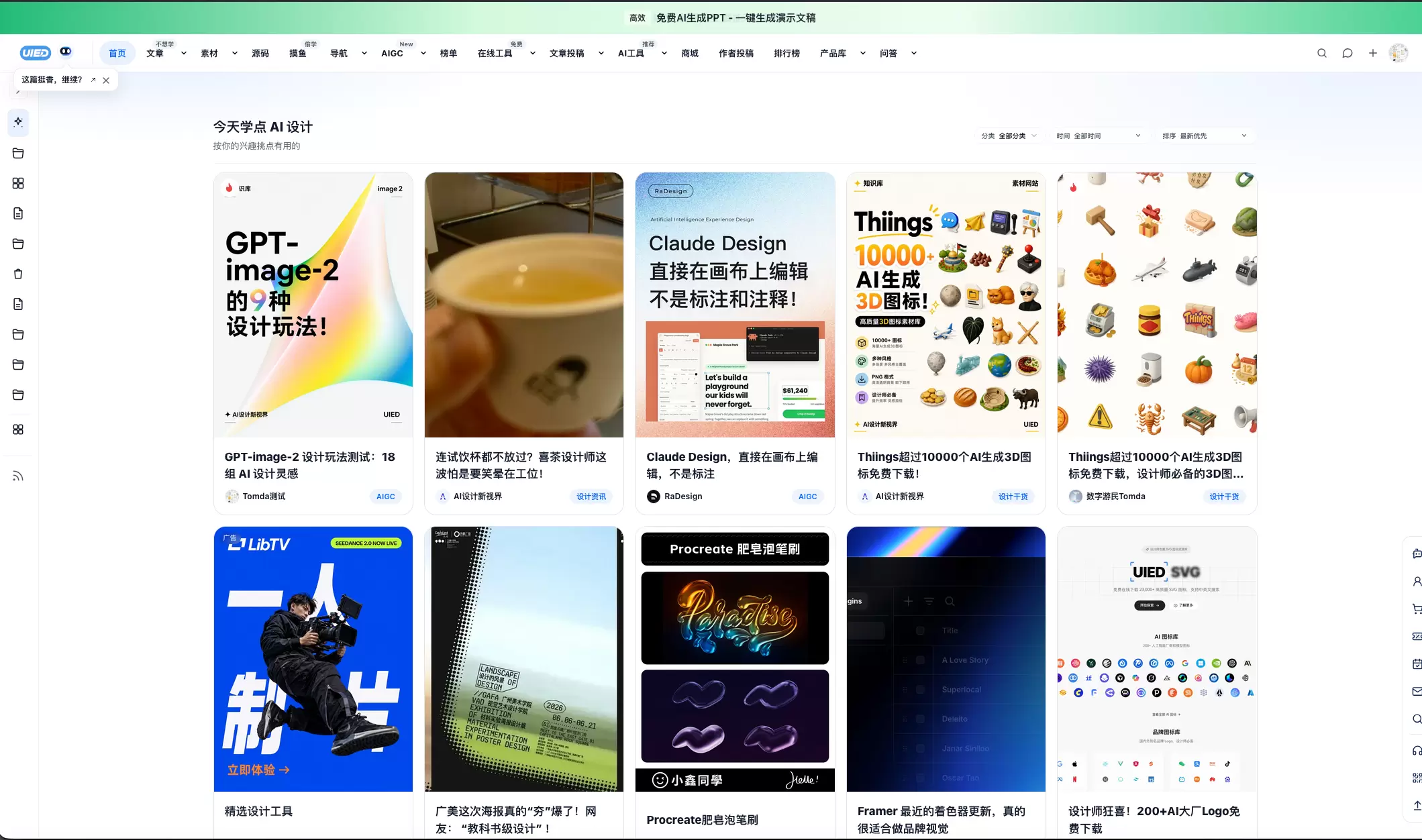Screen dimensions: 1422x840
Task: Expand the chevron next to 文章
Action: click(x=183, y=54)
